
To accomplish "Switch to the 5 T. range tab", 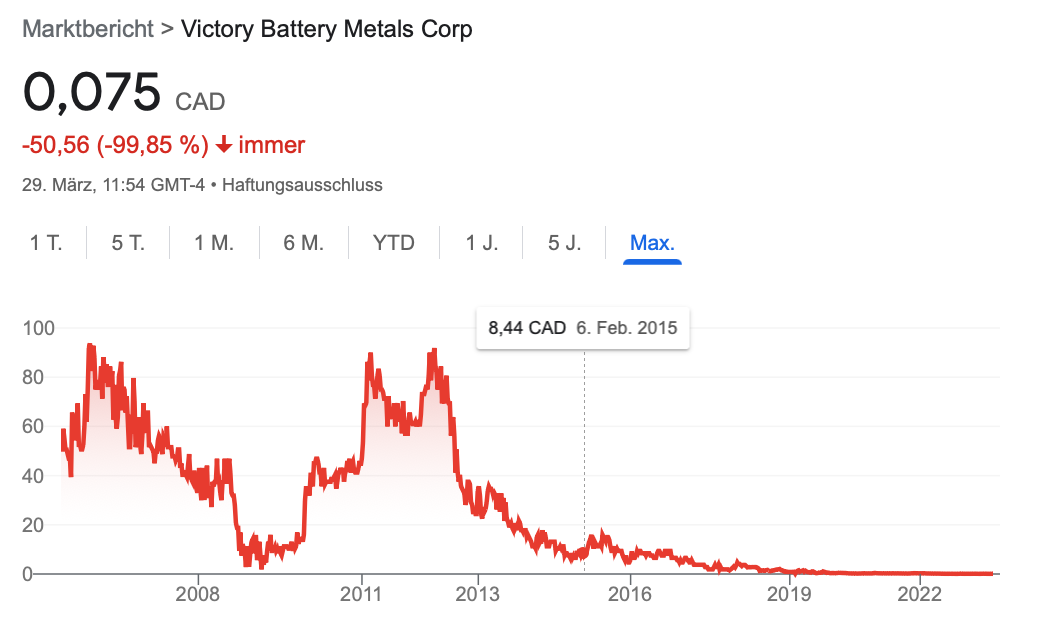I will 128,243.
